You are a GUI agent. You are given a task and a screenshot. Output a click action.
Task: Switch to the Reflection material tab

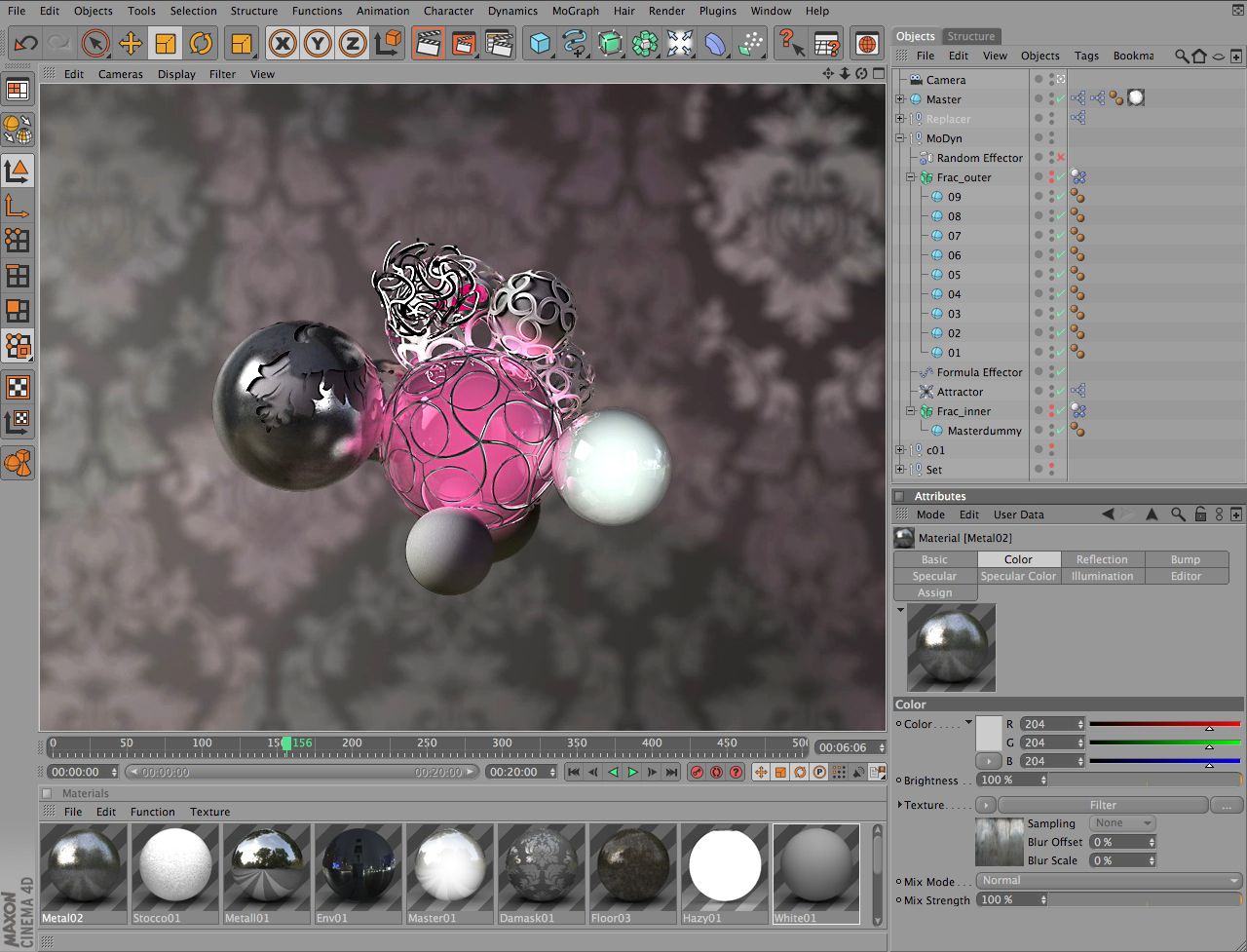(1102, 559)
